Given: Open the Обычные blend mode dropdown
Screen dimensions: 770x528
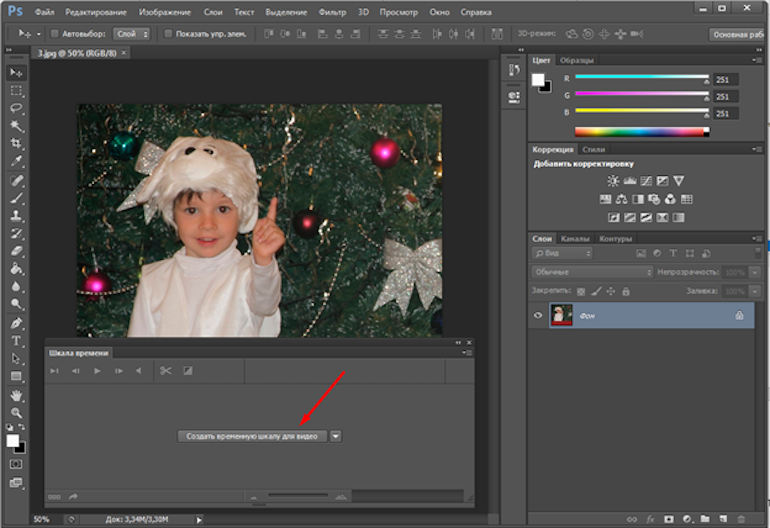Looking at the screenshot, I should 593,272.
